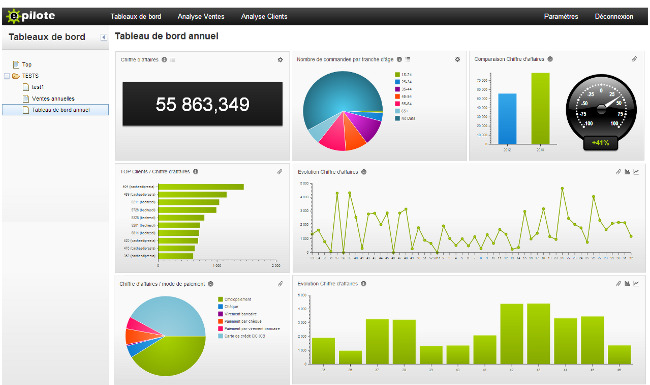Open the Analyse Clients menu

coord(264,17)
